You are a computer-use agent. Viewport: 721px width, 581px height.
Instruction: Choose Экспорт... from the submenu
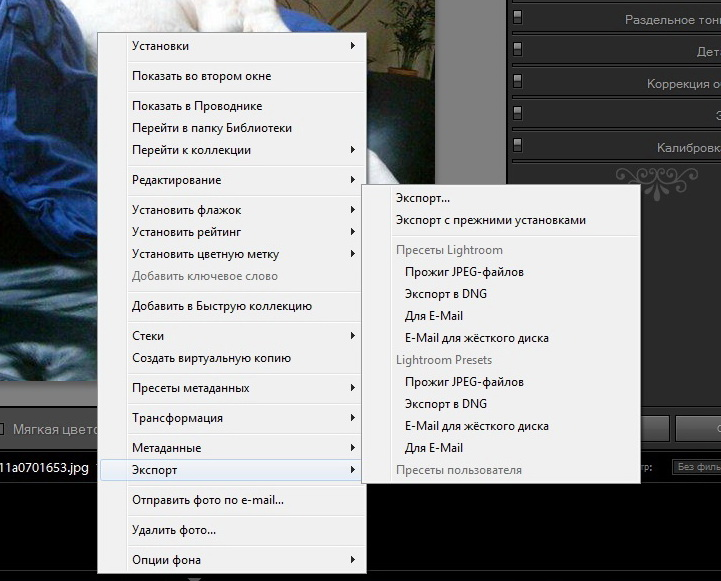click(x=423, y=198)
